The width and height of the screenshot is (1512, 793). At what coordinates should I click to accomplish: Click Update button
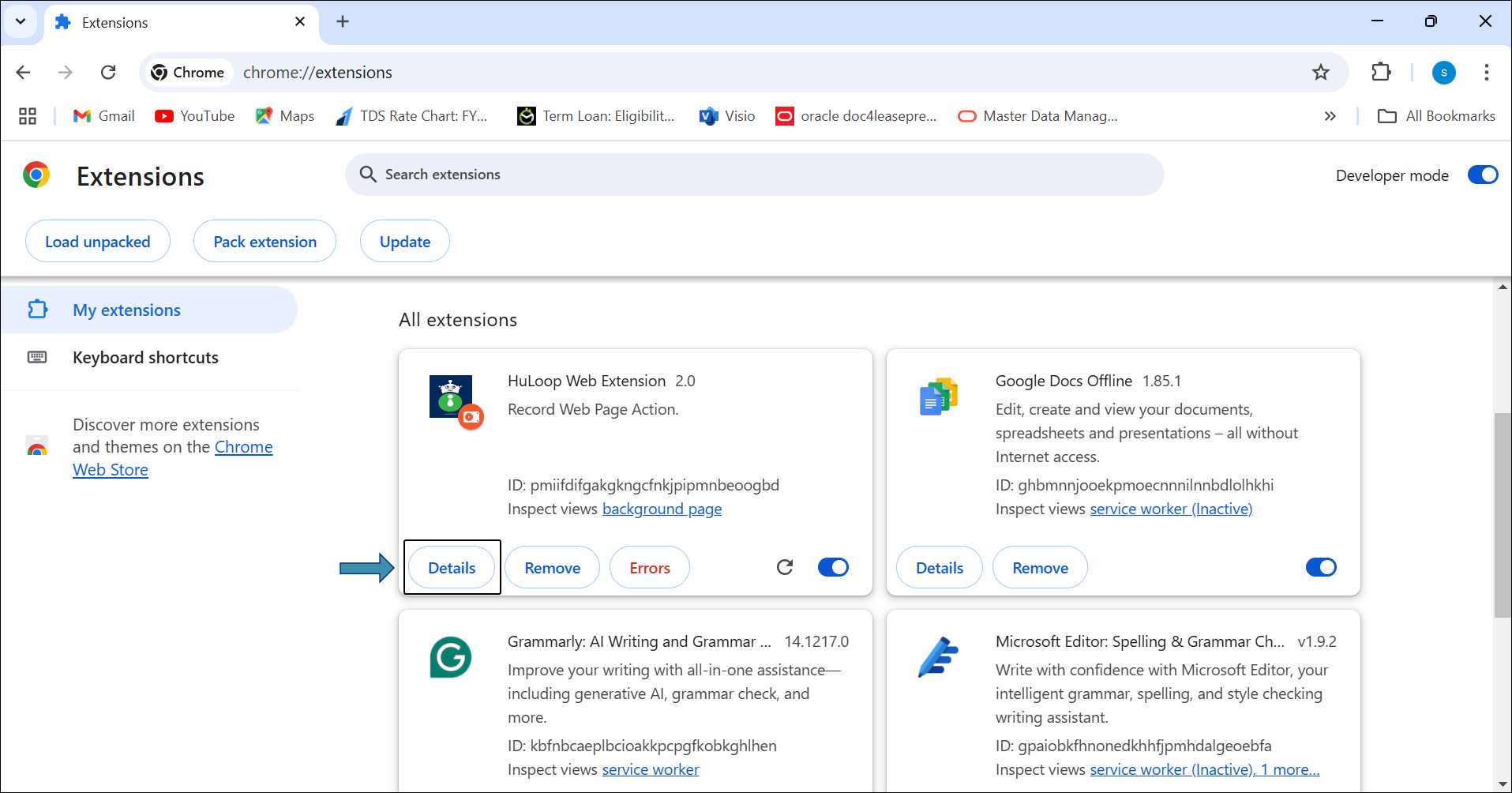pos(405,242)
